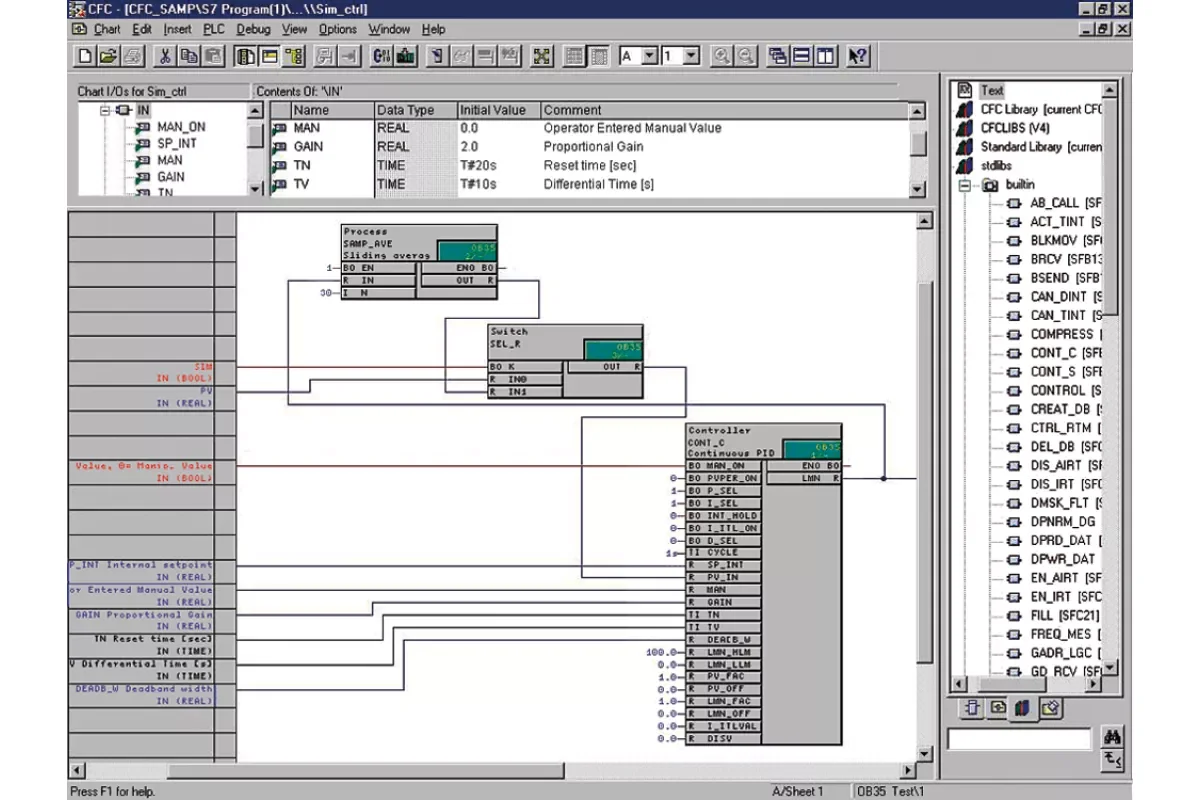The height and width of the screenshot is (800, 1200).
Task: Open the sheet number 1 dropdown
Action: click(x=691, y=57)
